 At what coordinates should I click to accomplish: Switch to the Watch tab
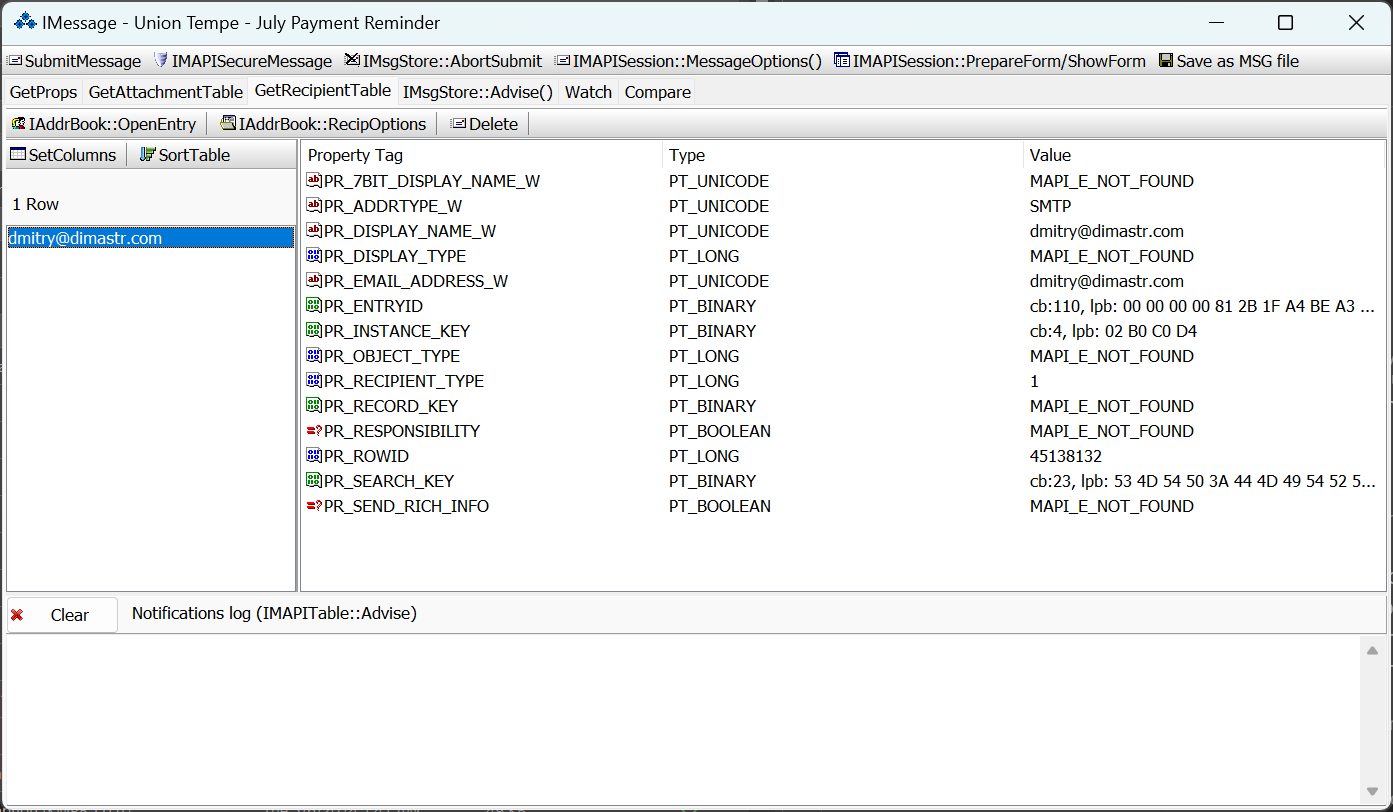589,92
